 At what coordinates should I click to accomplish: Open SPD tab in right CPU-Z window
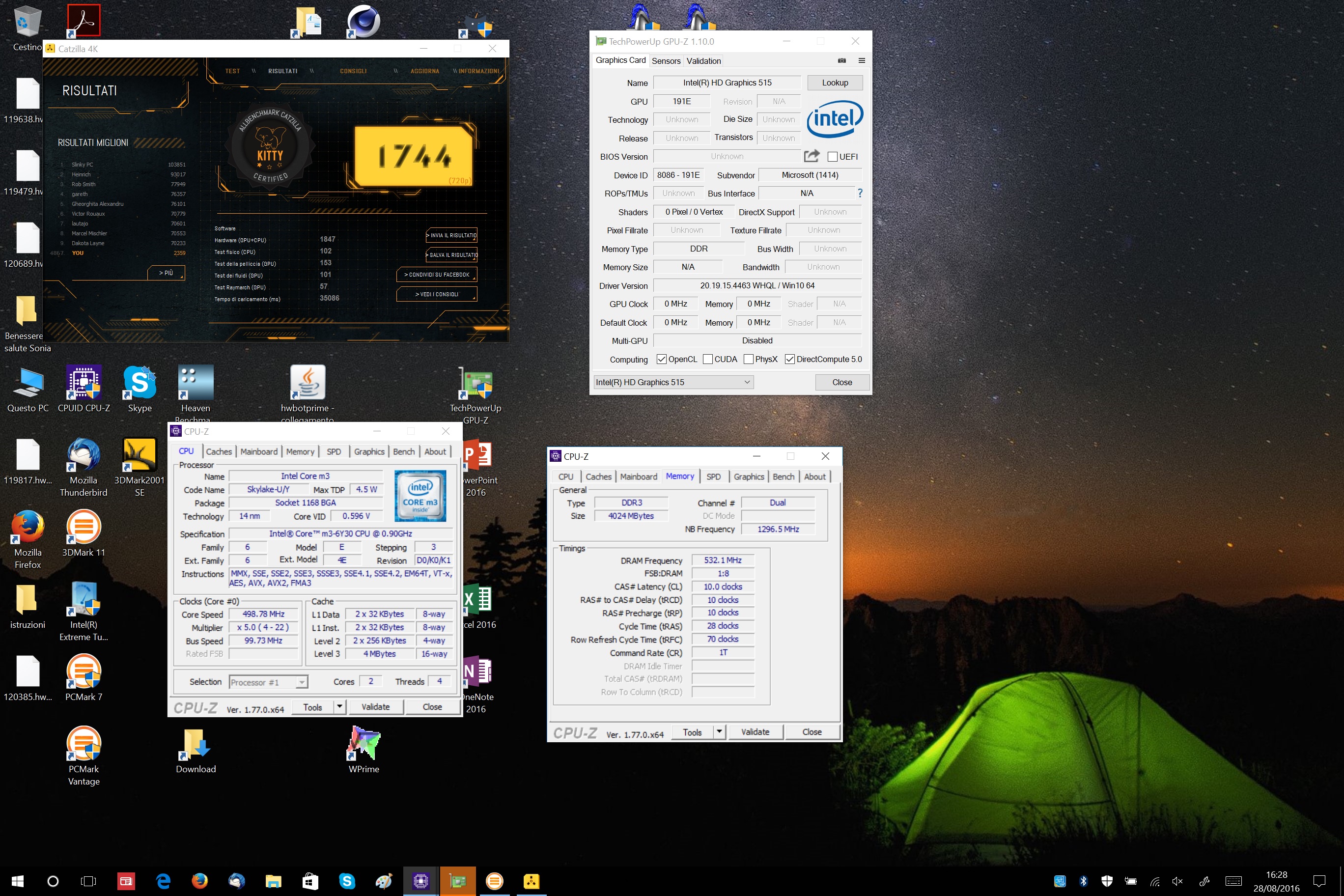713,476
